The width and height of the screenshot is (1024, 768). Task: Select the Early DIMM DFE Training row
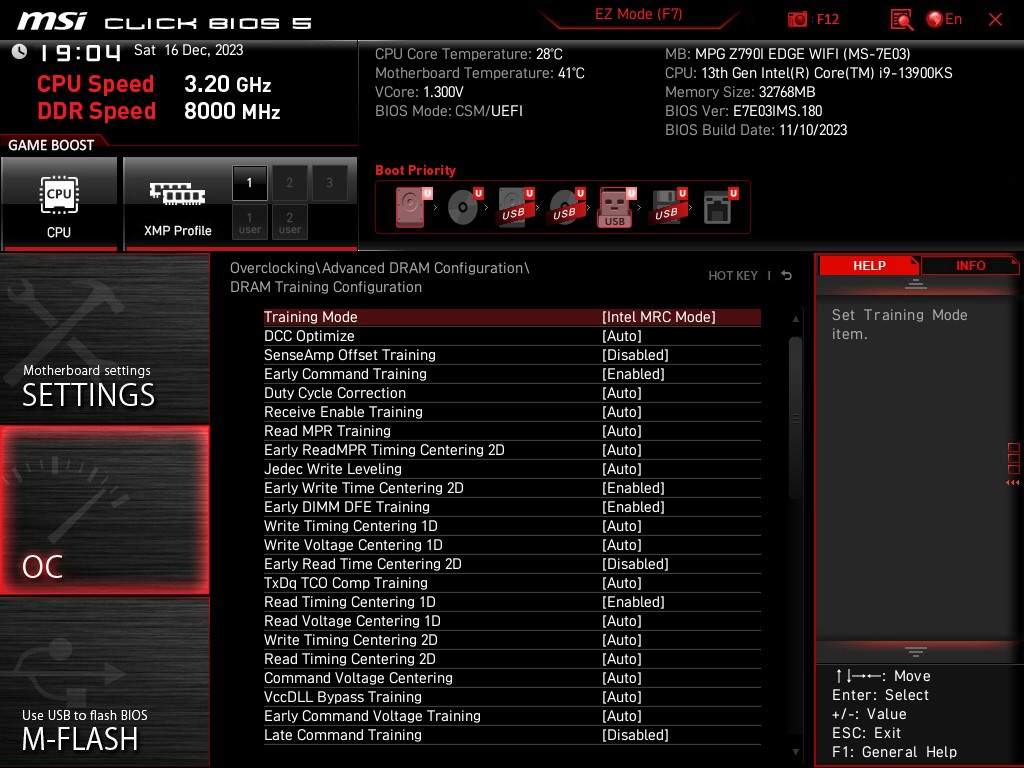coord(512,507)
